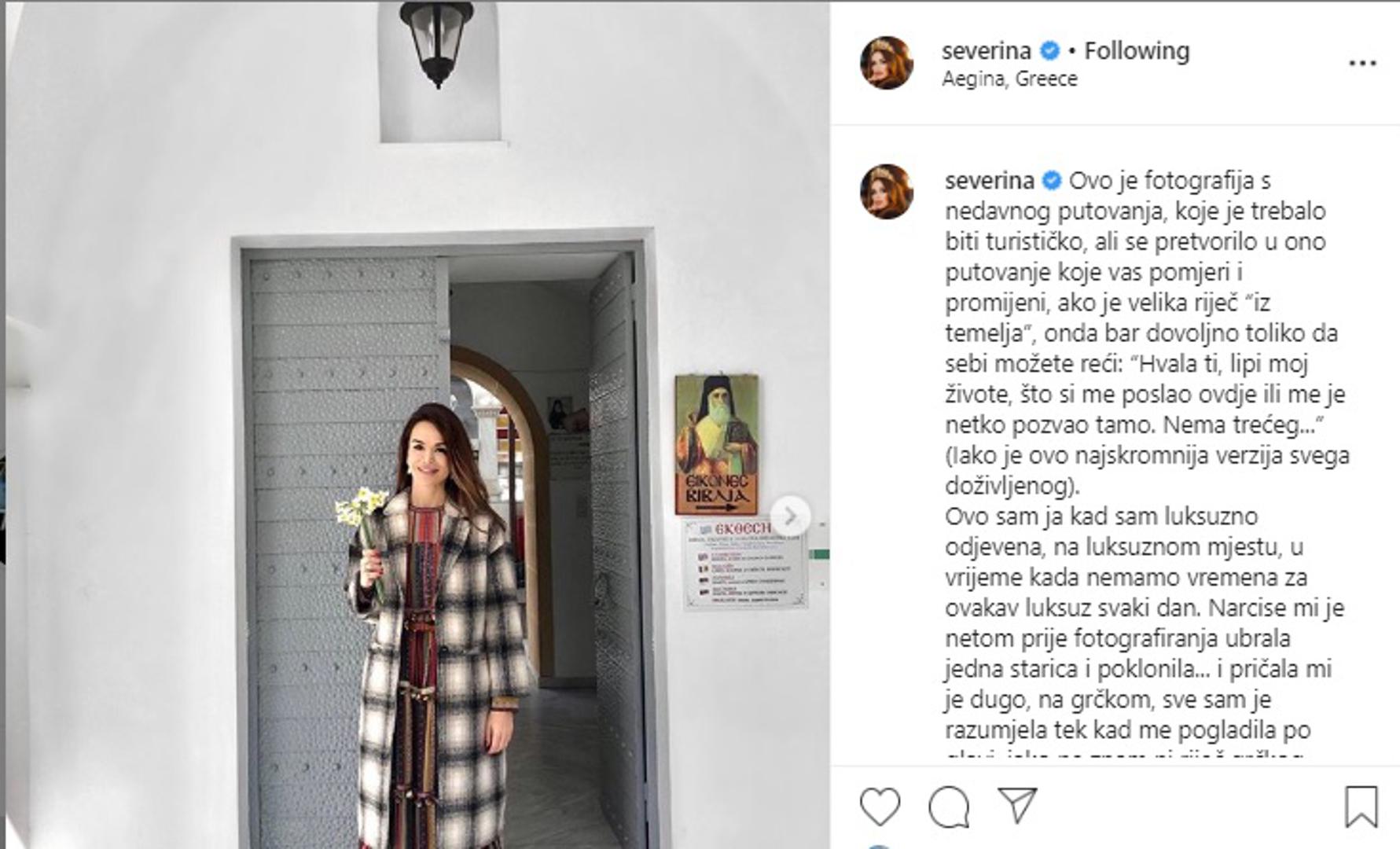Click the saint icon painting on wall

pyautogui.click(x=716, y=444)
